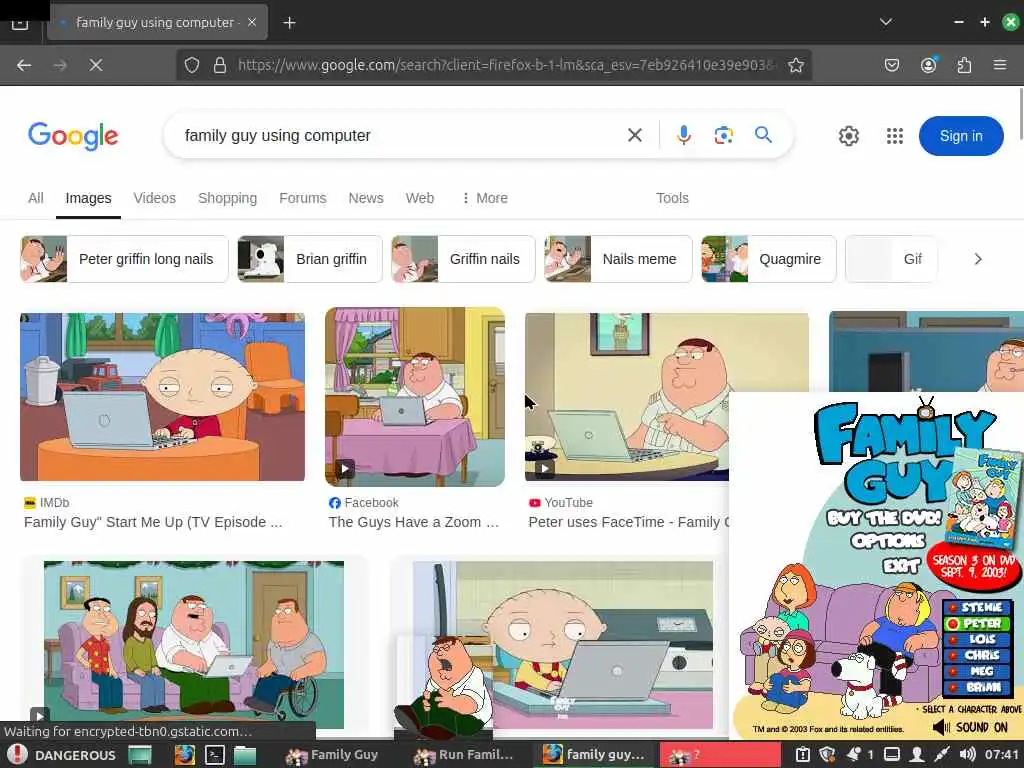The width and height of the screenshot is (1024, 768).
Task: Select LOIS character option
Action: pos(978,639)
